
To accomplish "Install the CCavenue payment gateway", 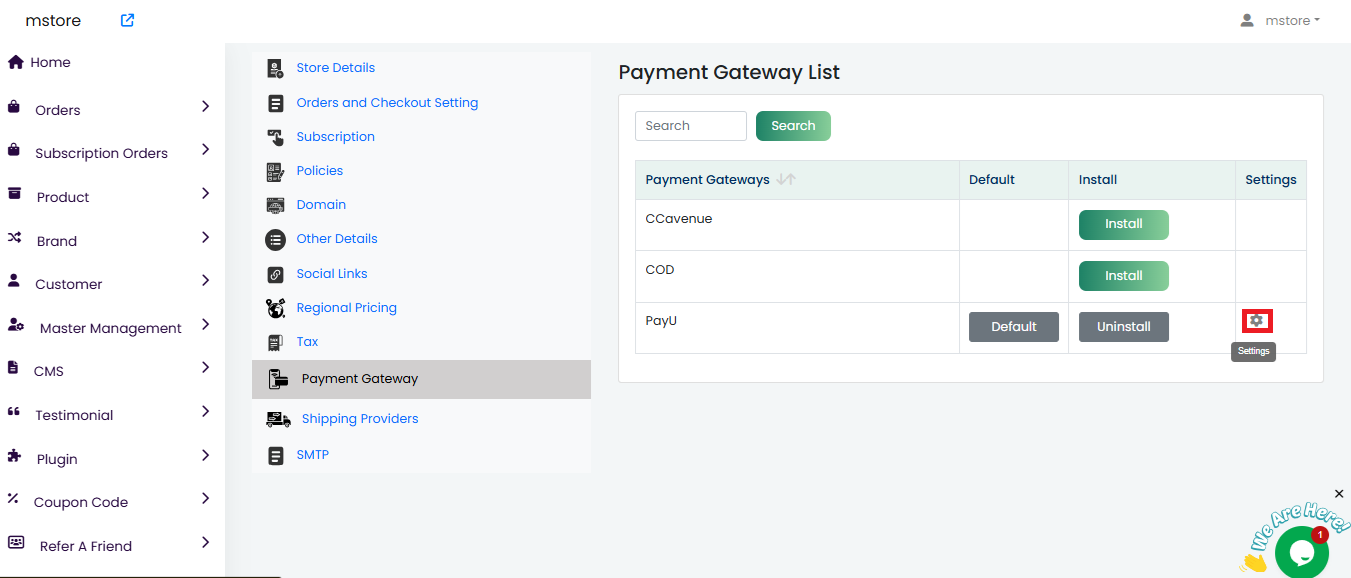I will [1123, 224].
